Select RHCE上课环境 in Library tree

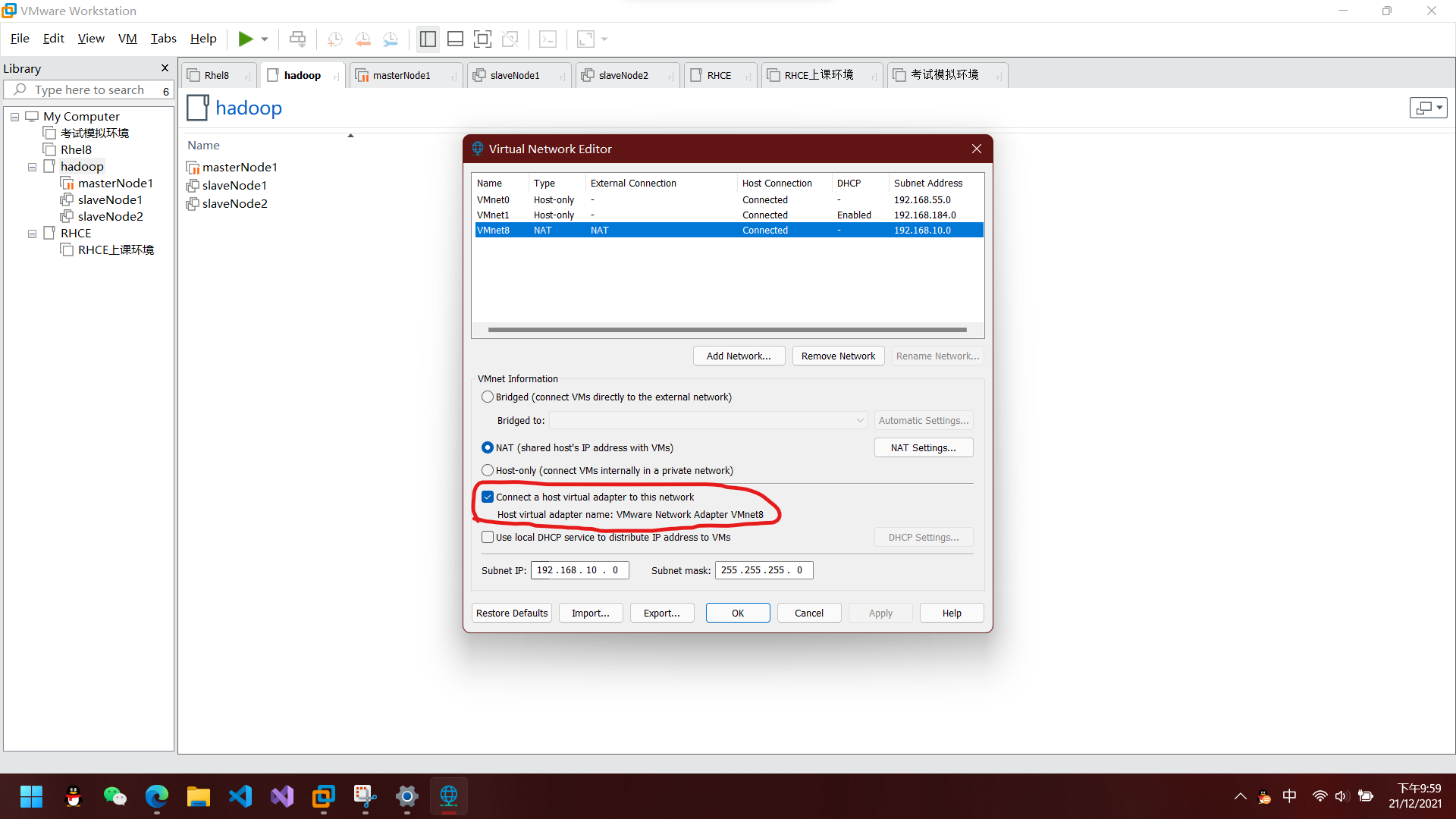click(x=115, y=250)
